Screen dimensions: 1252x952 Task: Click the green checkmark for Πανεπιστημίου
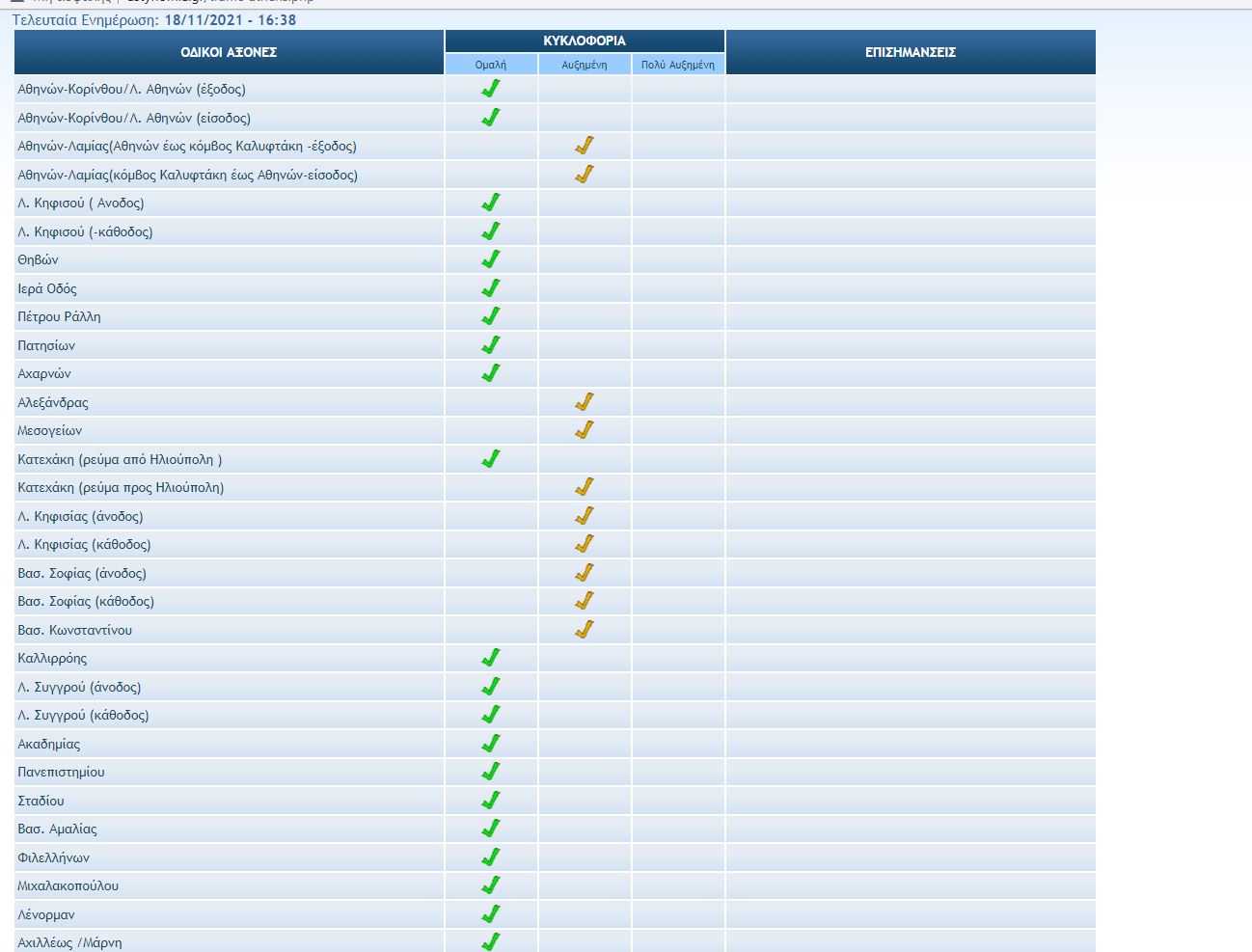[491, 772]
